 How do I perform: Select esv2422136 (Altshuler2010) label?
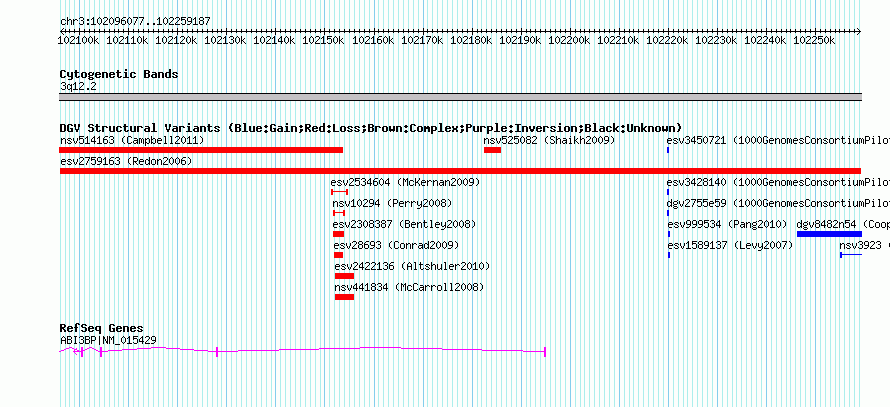412,266
